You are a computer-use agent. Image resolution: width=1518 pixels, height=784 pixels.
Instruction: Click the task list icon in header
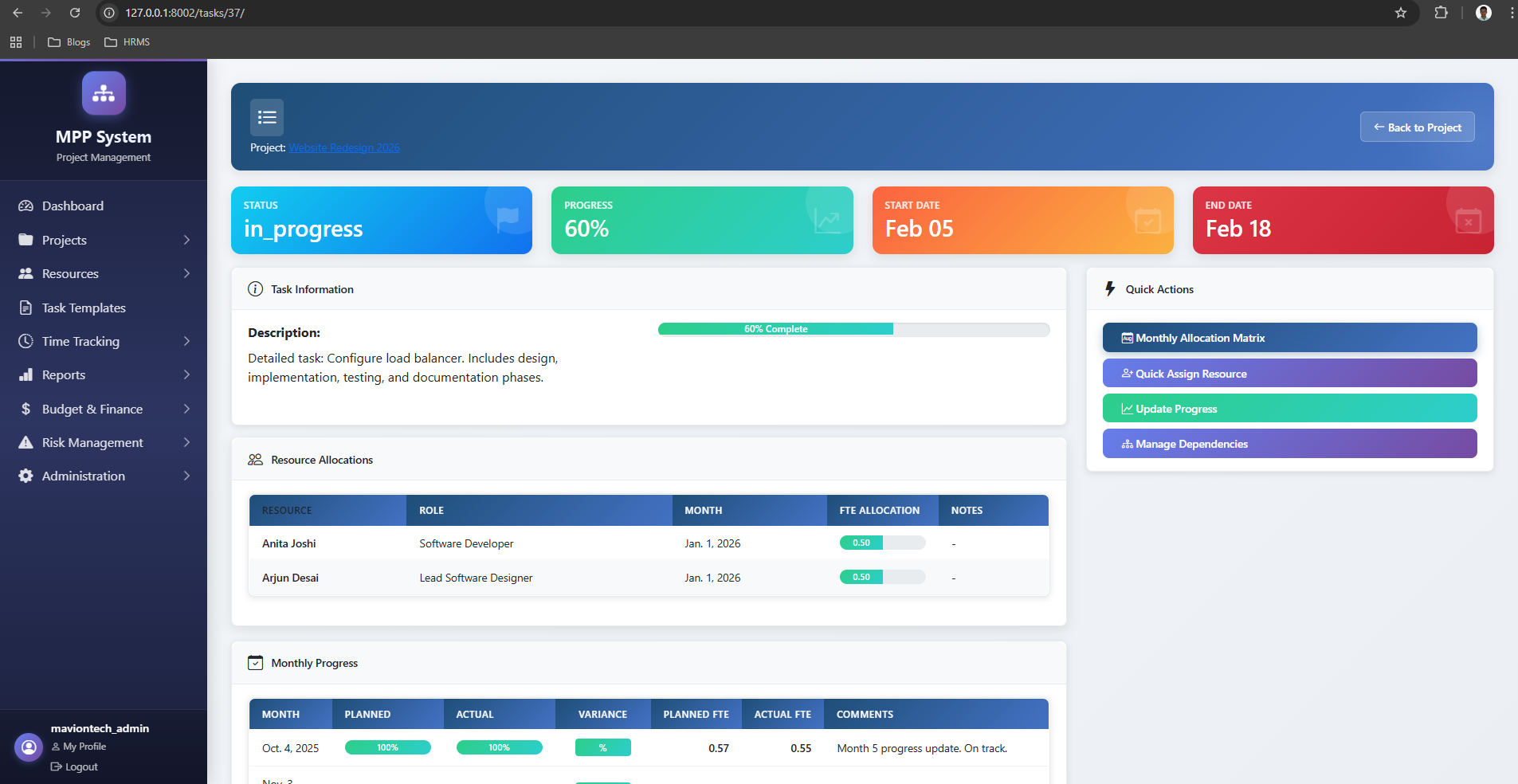point(267,117)
